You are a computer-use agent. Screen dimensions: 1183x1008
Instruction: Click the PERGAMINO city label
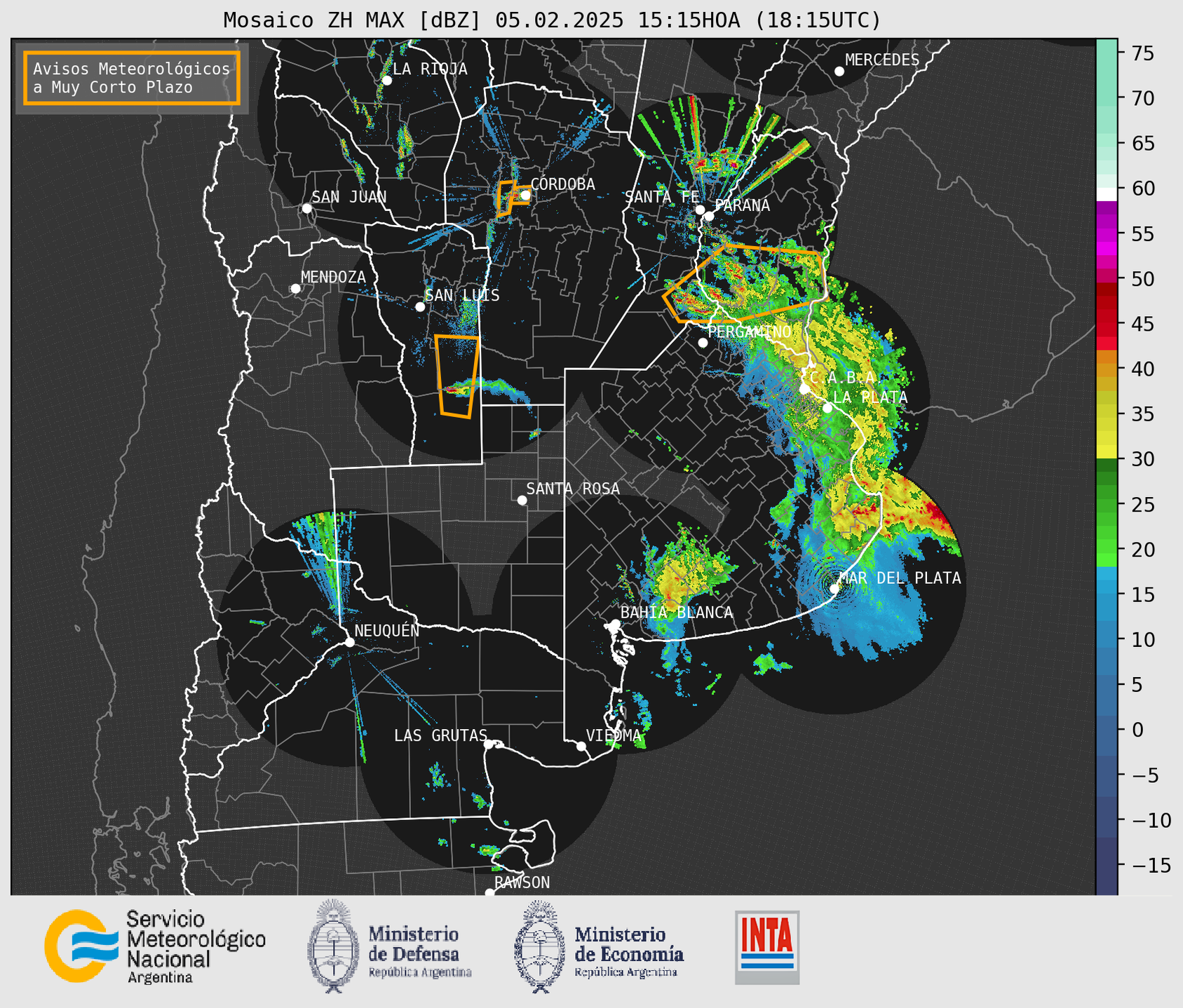(749, 332)
